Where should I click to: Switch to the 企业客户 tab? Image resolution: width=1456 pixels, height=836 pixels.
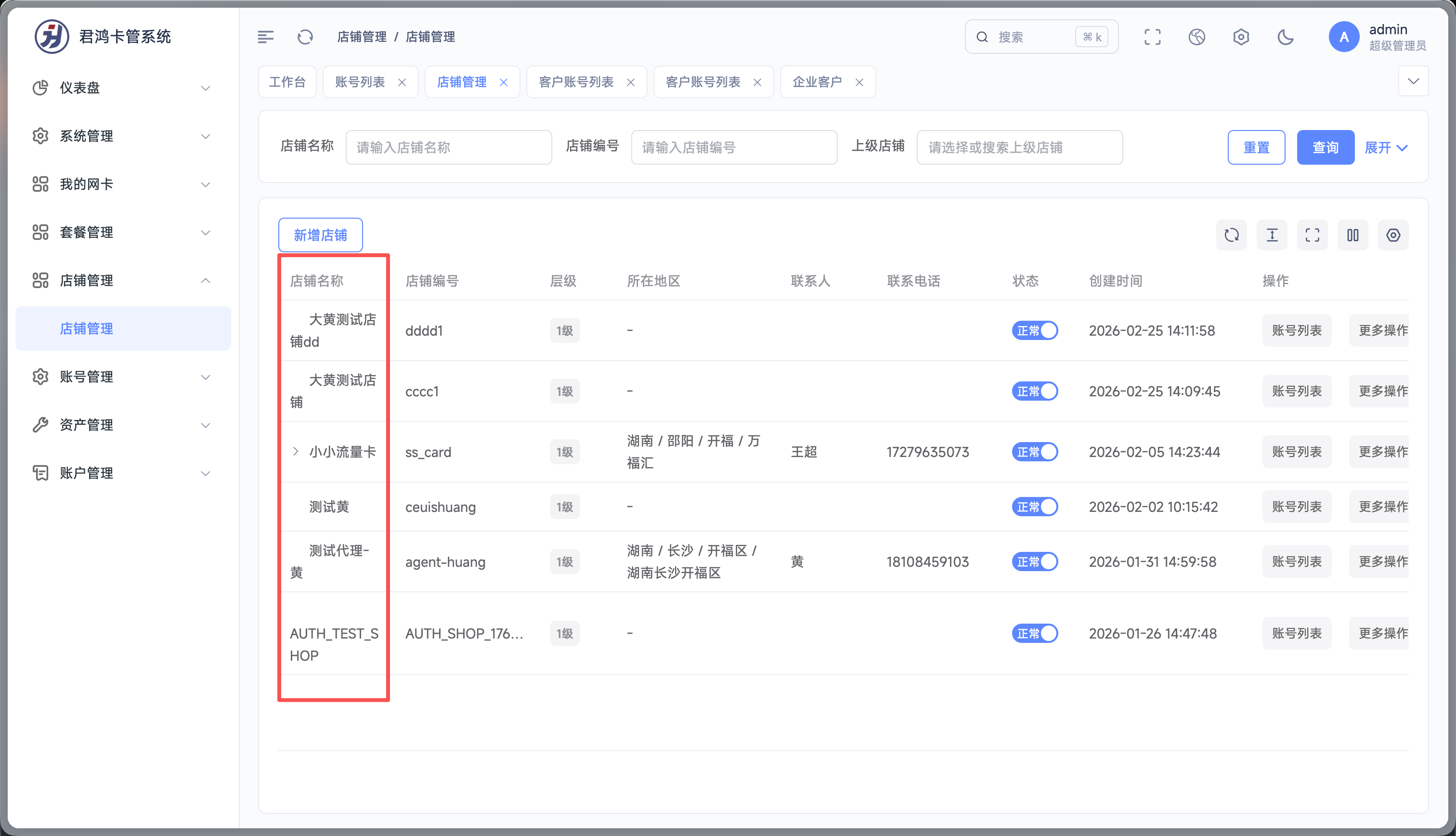[x=817, y=82]
